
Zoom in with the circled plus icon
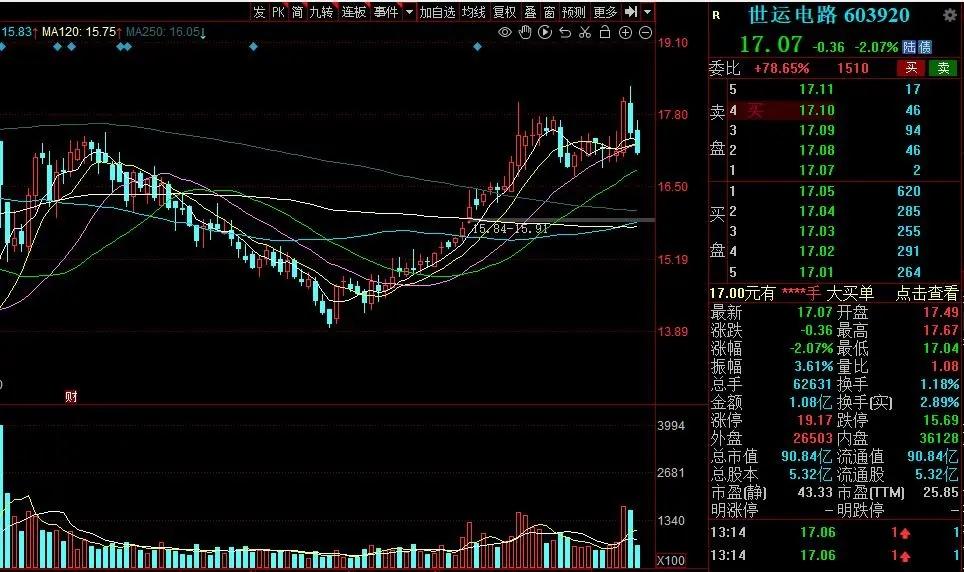(625, 33)
